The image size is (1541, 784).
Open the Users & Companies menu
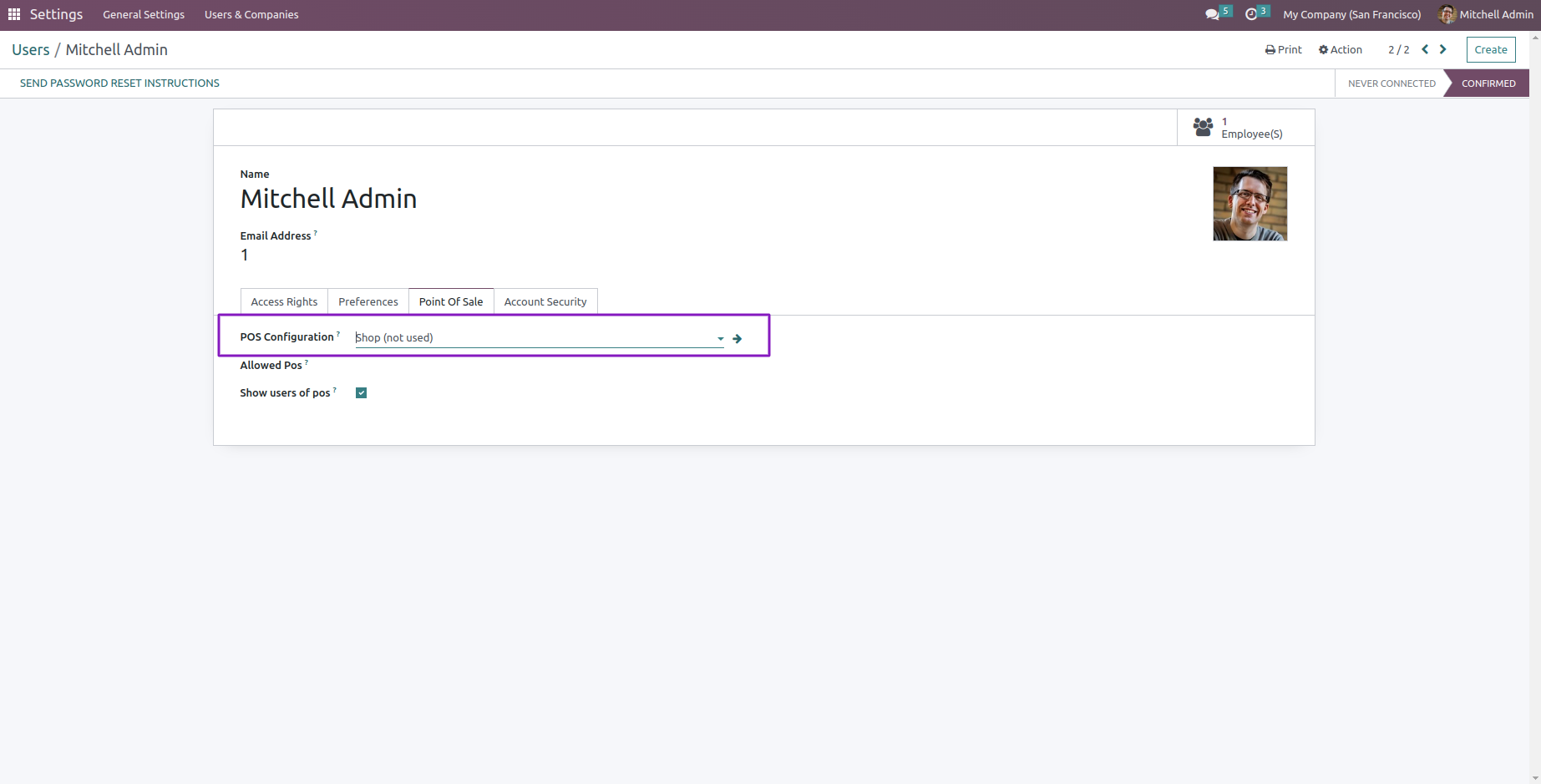coord(251,14)
